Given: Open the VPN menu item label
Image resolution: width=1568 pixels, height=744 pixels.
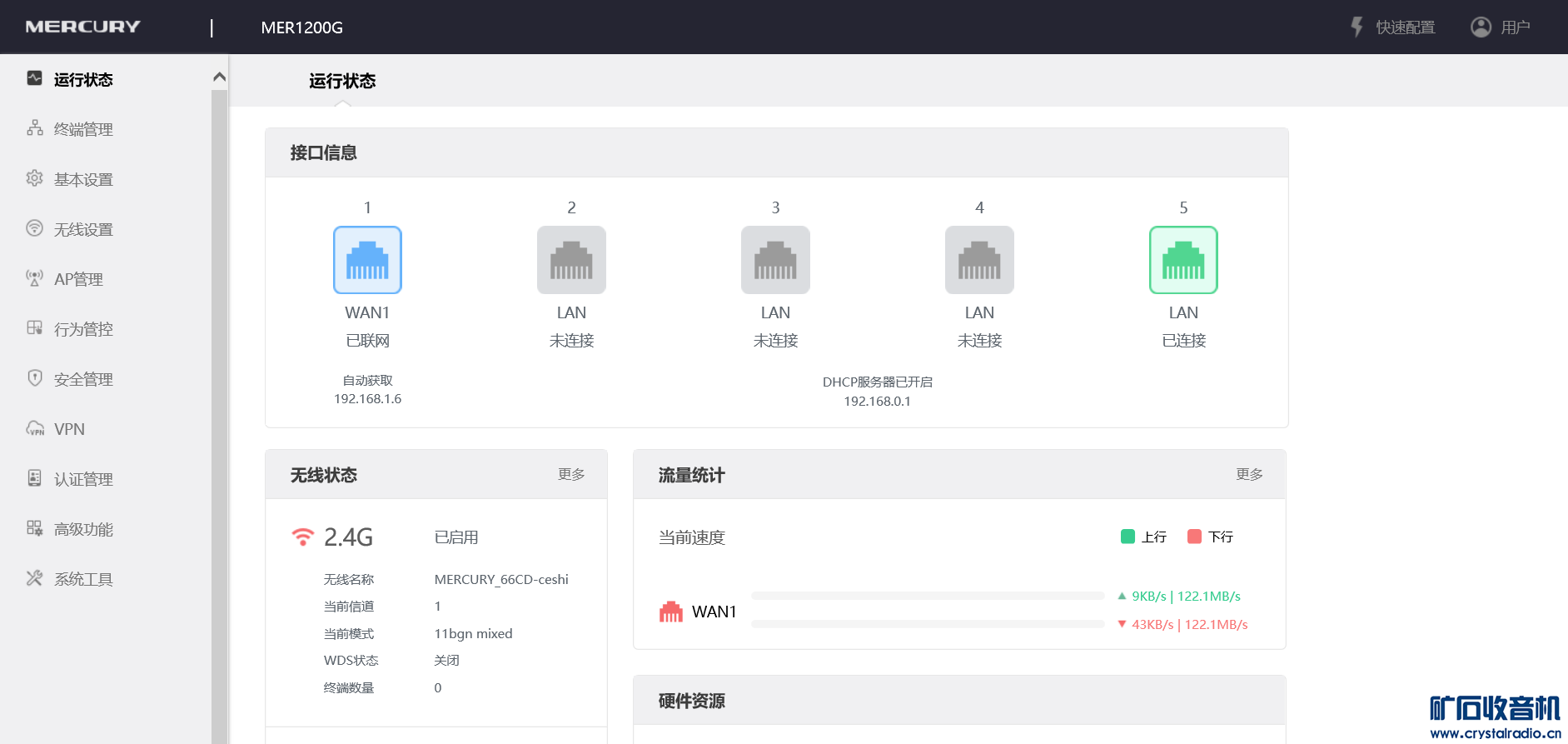Looking at the screenshot, I should (x=69, y=429).
